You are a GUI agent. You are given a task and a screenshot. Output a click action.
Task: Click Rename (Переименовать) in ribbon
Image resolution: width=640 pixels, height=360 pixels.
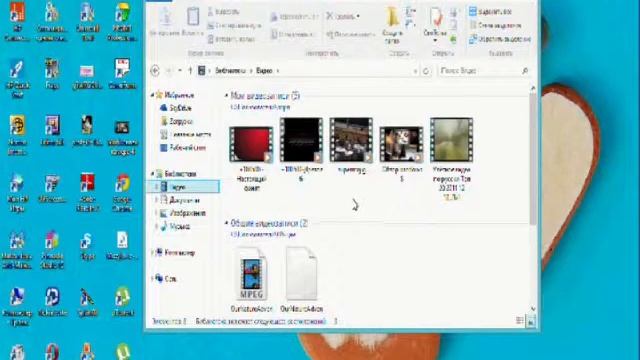coord(351,35)
